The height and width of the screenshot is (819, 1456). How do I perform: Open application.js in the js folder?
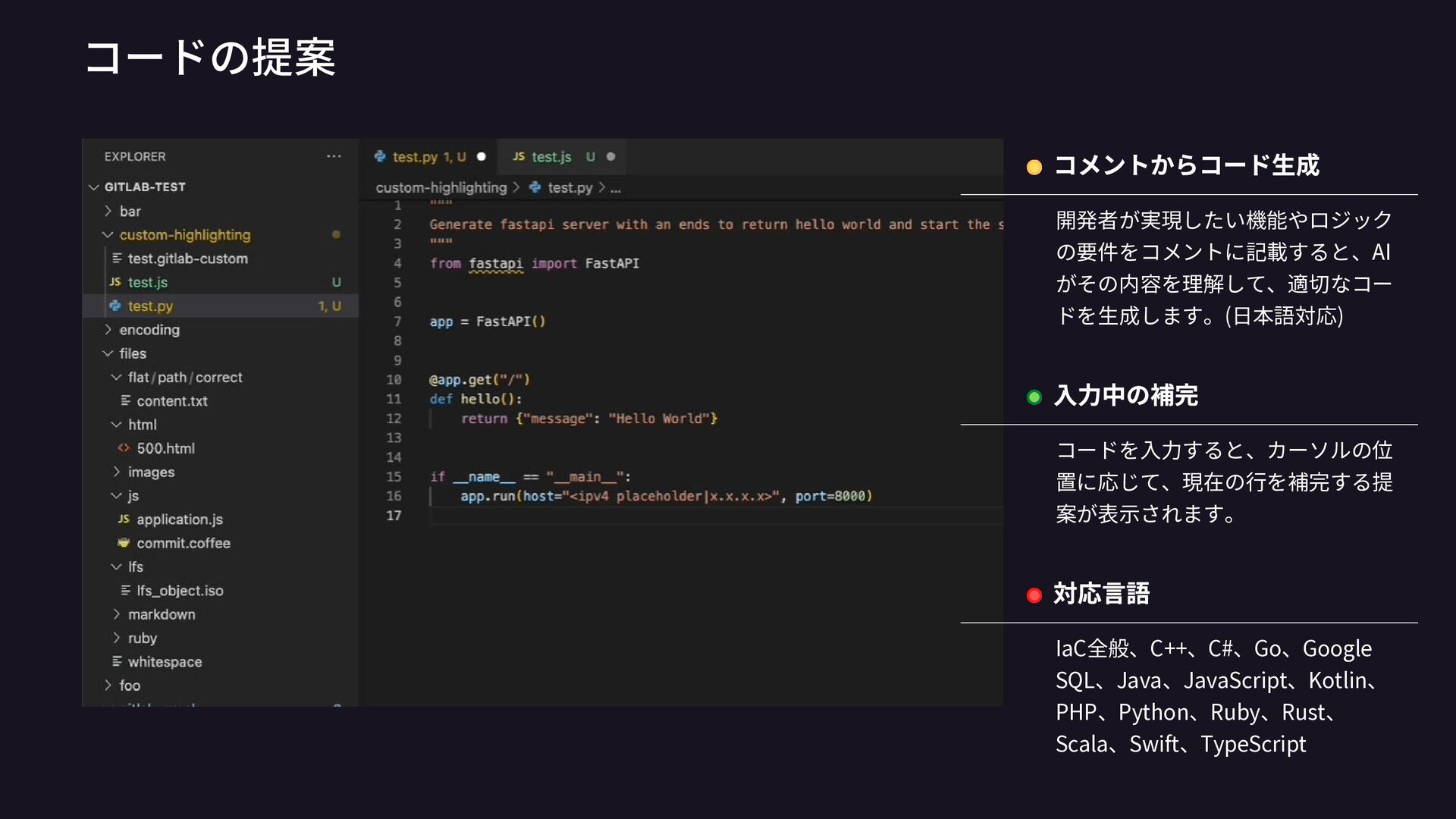(x=180, y=519)
